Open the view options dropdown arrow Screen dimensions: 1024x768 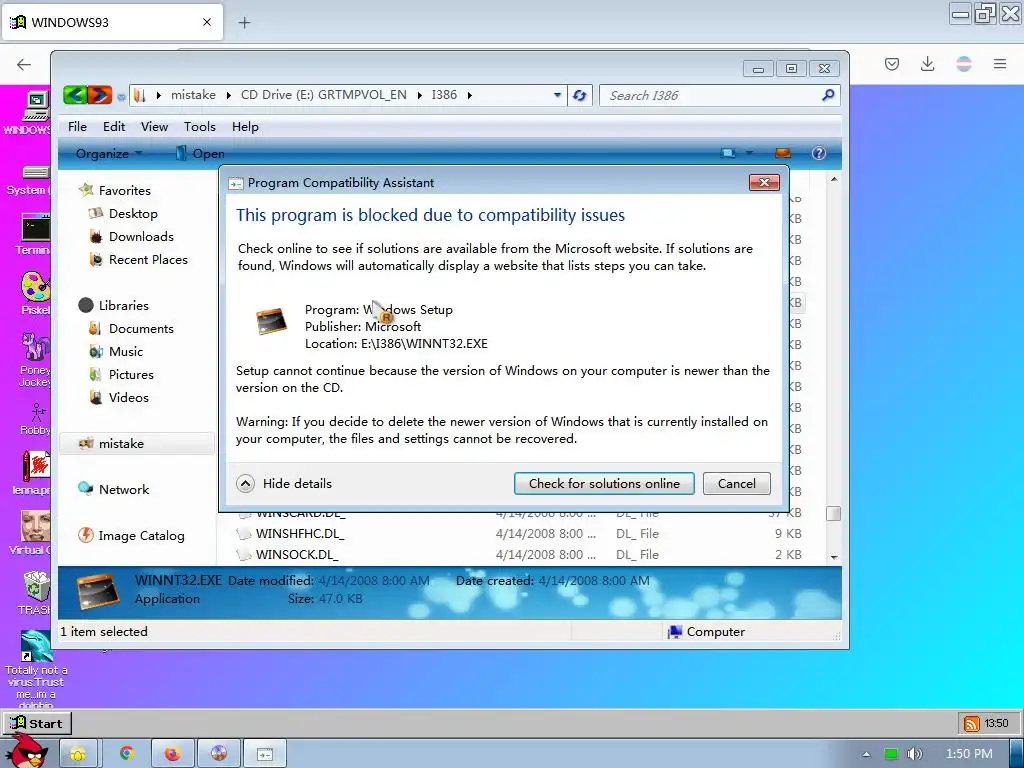tap(749, 153)
